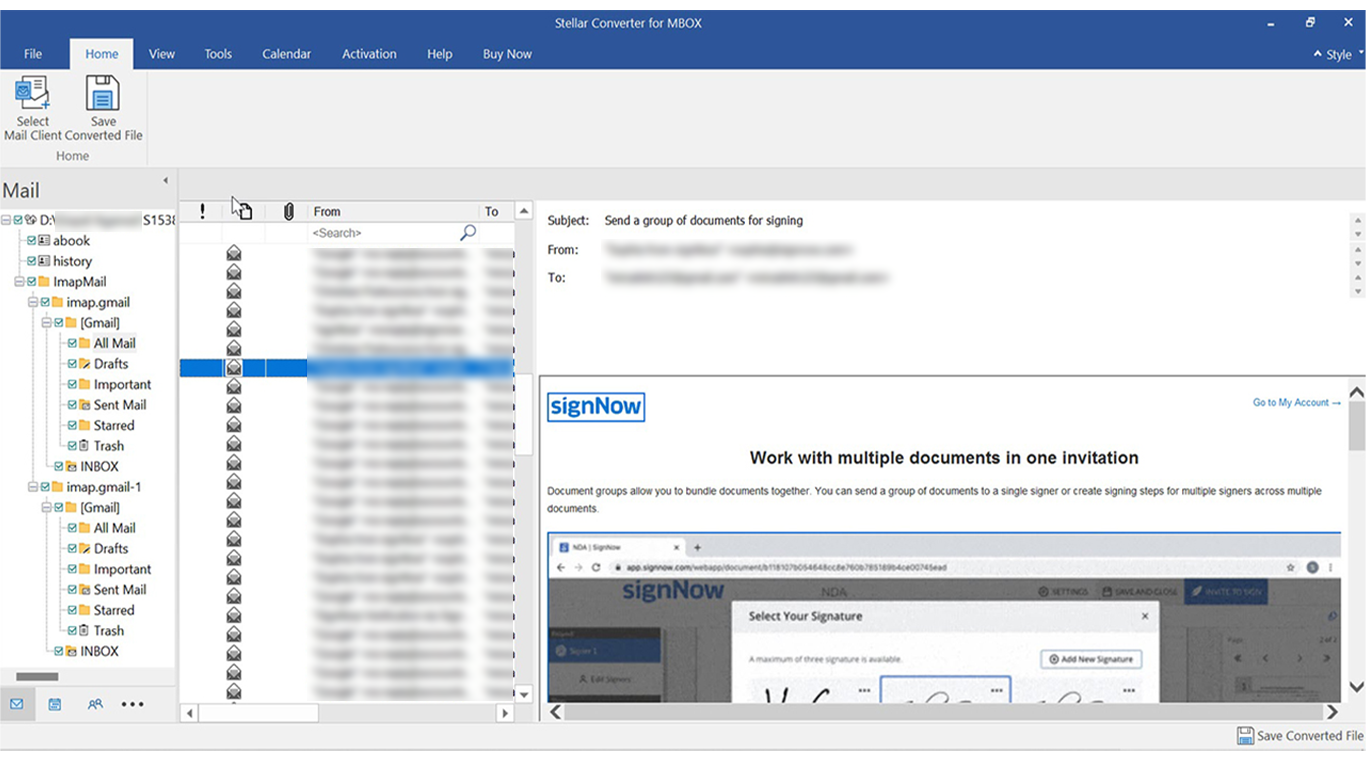Toggle the Starred checkbox under imap.gmail
This screenshot has width=1366, height=768.
coord(72,425)
